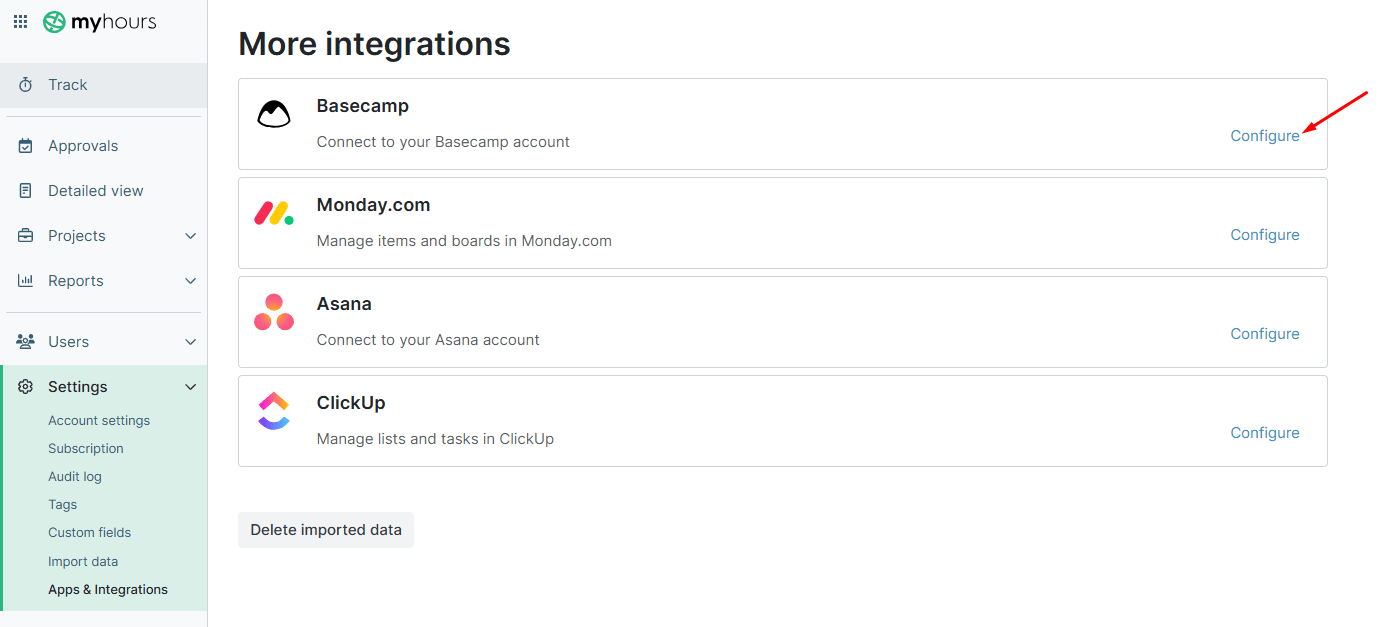Click the Delete imported data button
1398x627 pixels.
click(325, 529)
